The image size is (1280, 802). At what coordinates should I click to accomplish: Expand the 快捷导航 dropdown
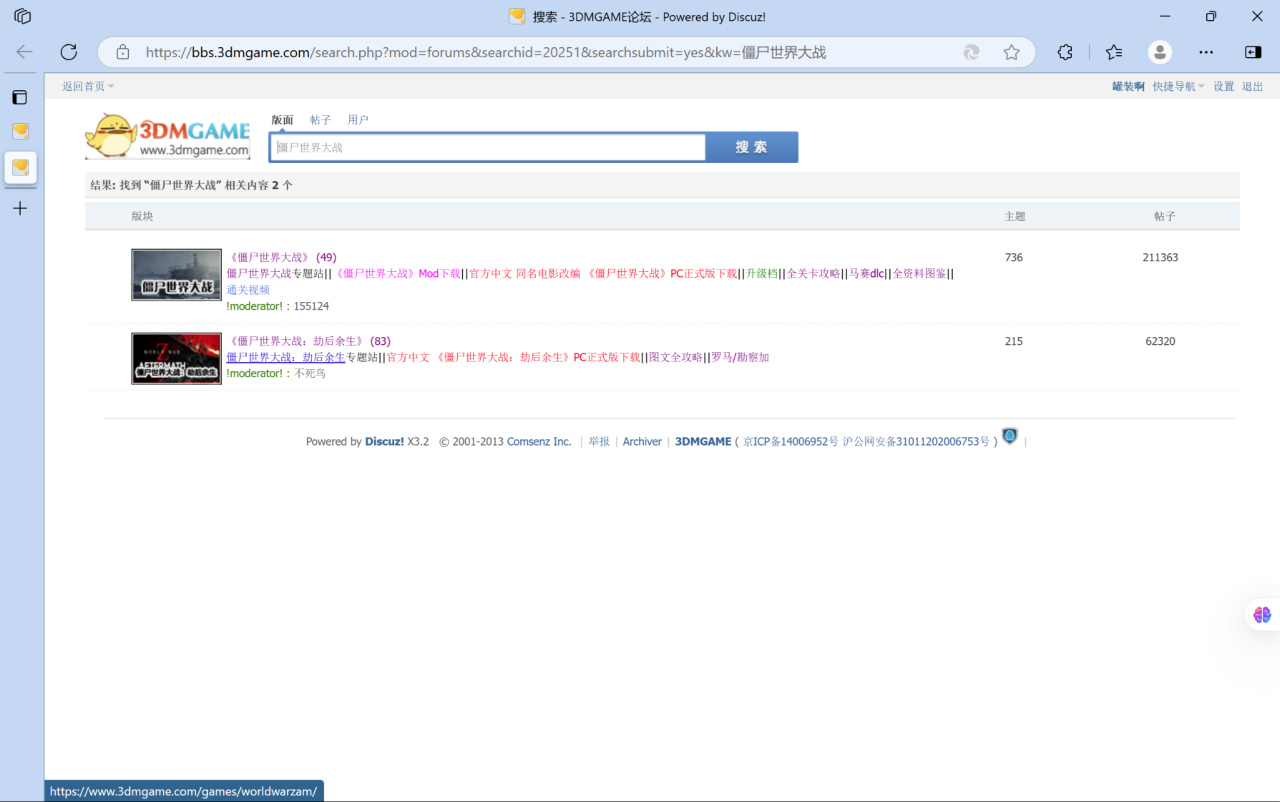point(1178,87)
